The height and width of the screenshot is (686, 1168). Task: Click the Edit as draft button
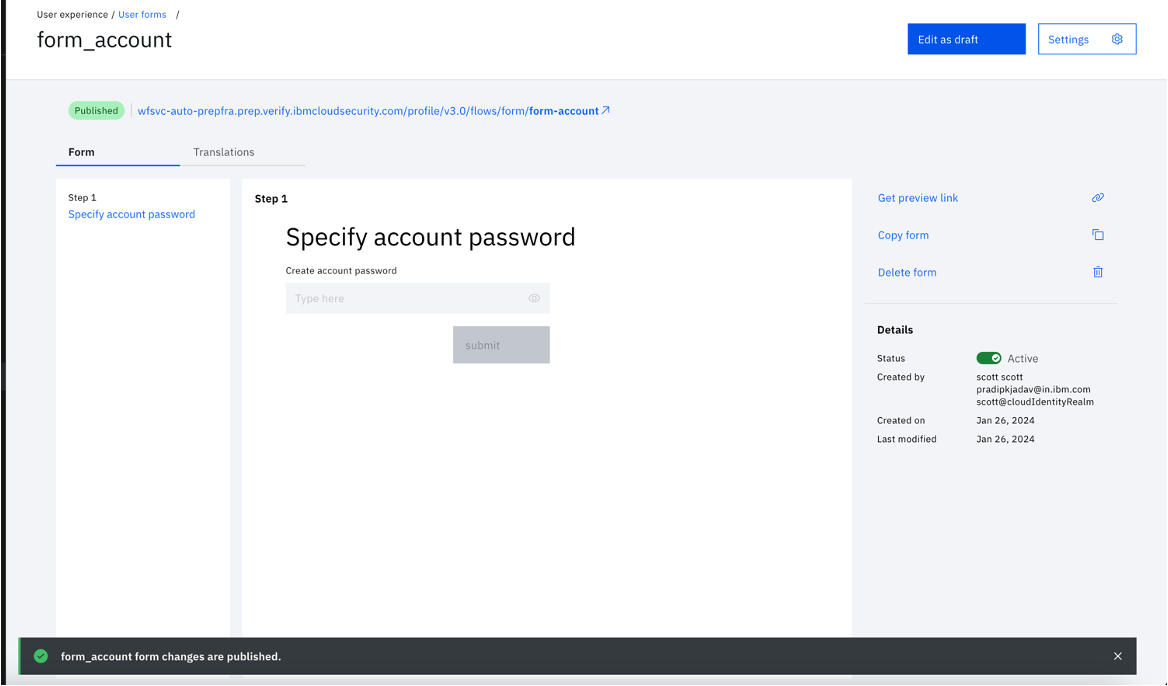(966, 39)
